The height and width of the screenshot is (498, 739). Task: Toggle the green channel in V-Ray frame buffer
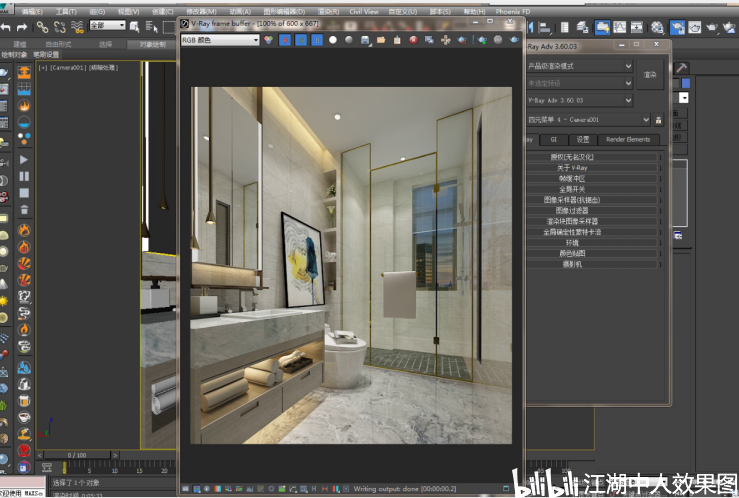point(301,40)
